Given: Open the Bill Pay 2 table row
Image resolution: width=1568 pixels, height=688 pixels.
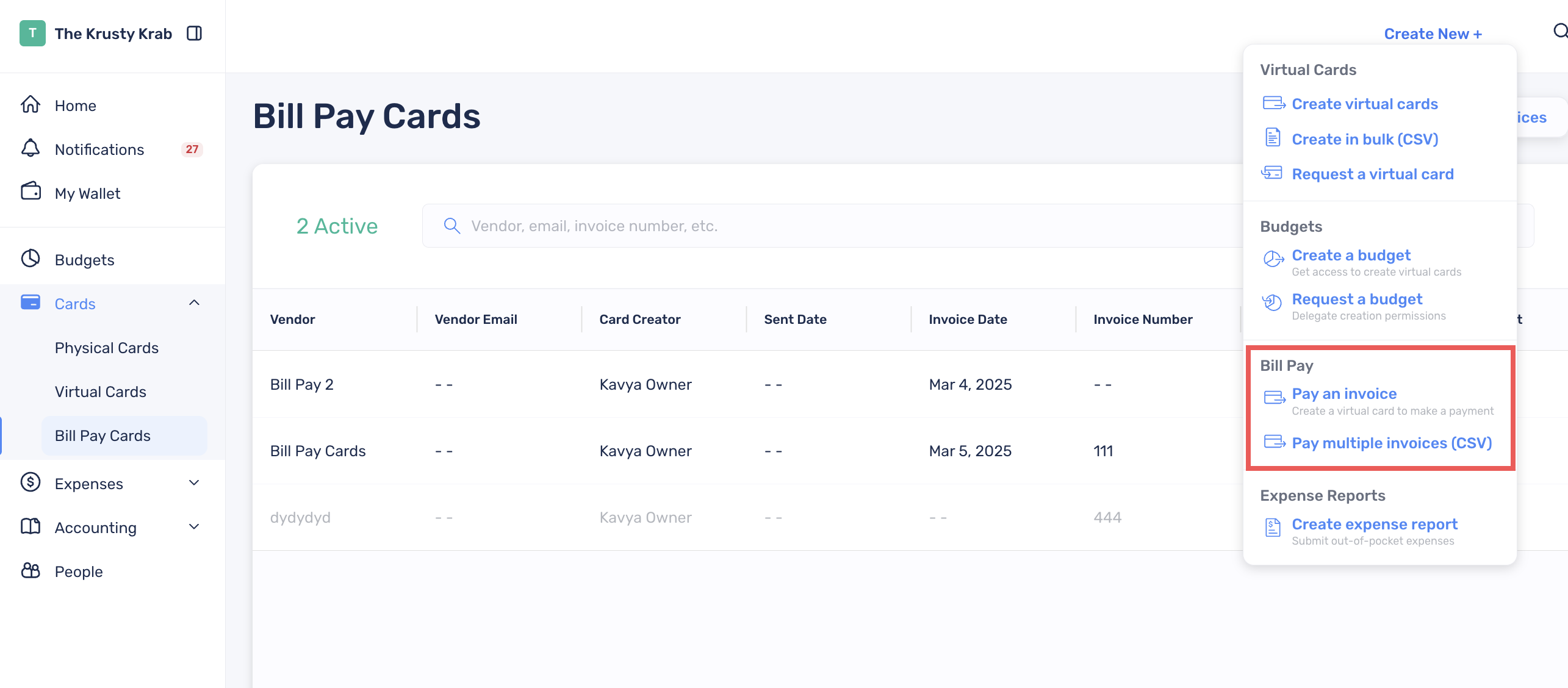Looking at the screenshot, I should (x=610, y=384).
